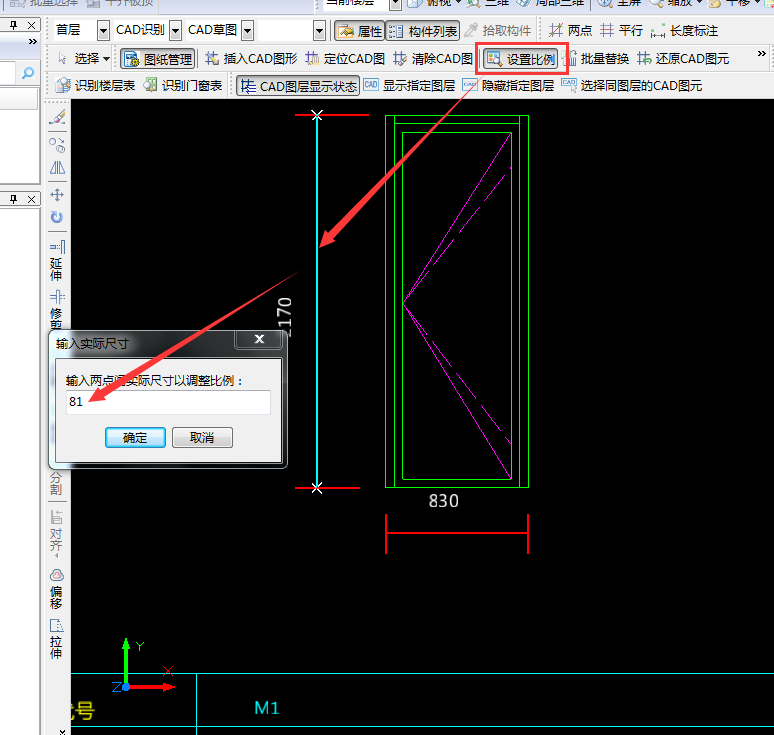This screenshot has width=774, height=735.
Task: Toggle the 图纸管理 drawing management button
Action: tap(157, 59)
